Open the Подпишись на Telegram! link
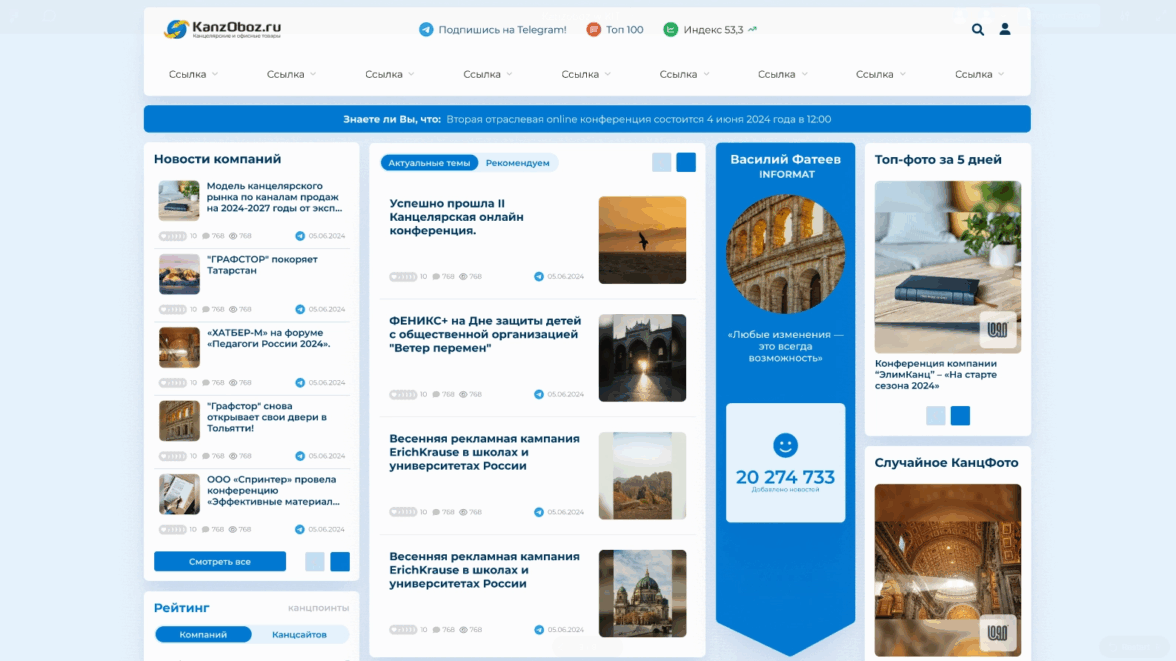 tap(502, 29)
